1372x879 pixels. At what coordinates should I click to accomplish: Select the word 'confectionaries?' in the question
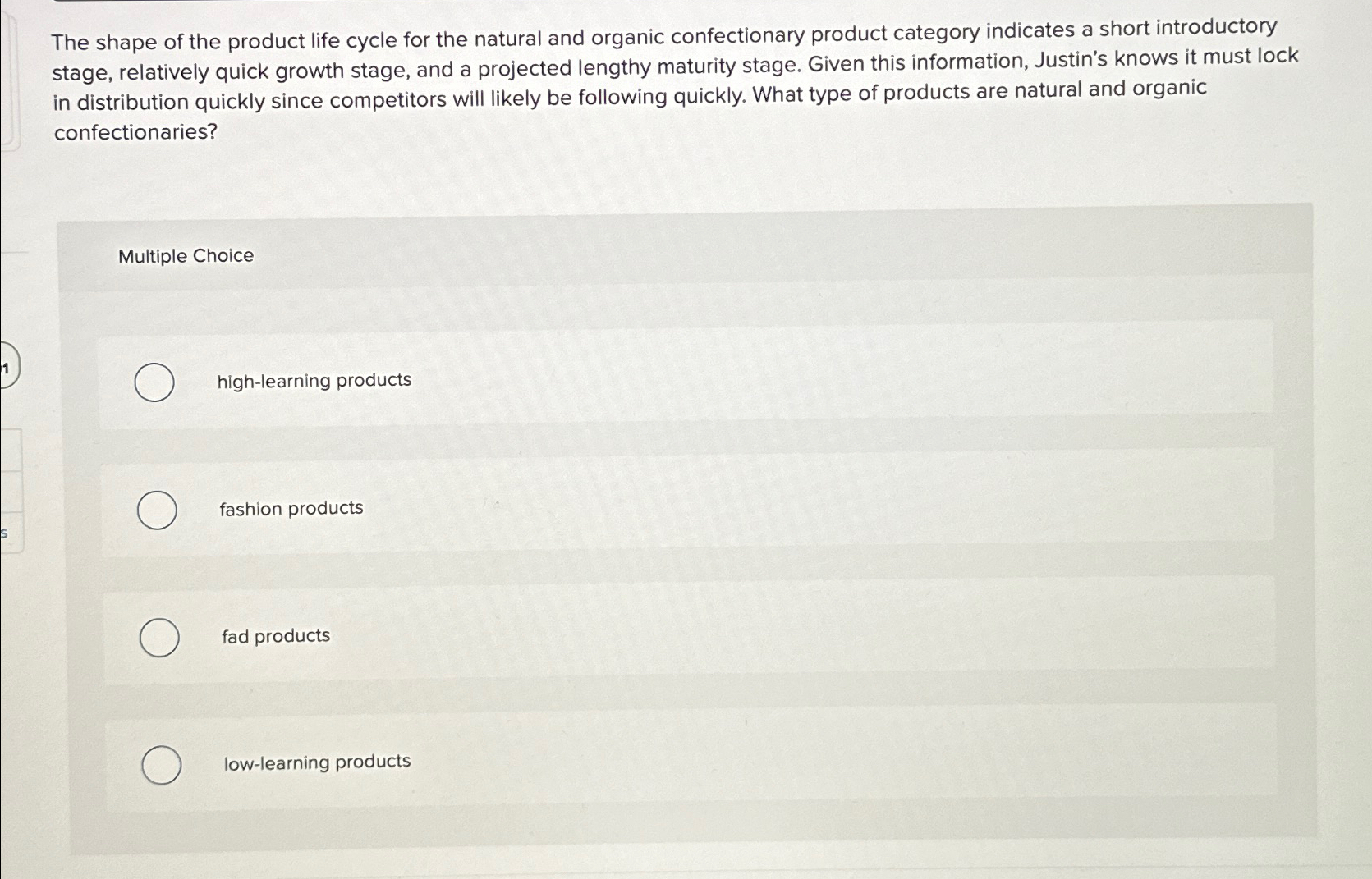[135, 131]
